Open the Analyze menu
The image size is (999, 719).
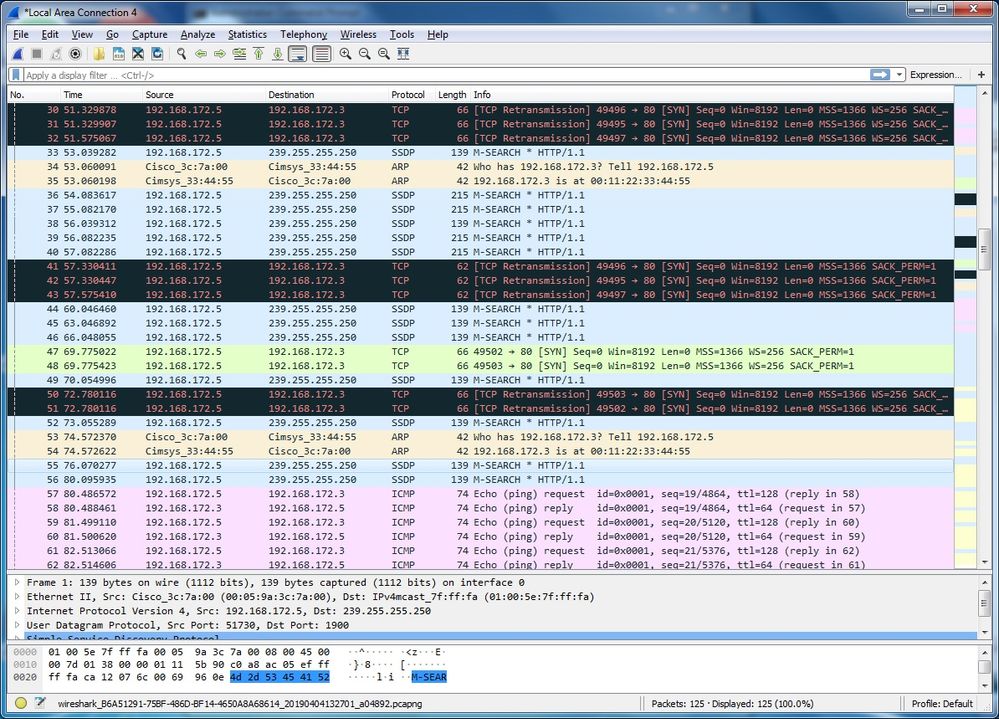click(198, 34)
